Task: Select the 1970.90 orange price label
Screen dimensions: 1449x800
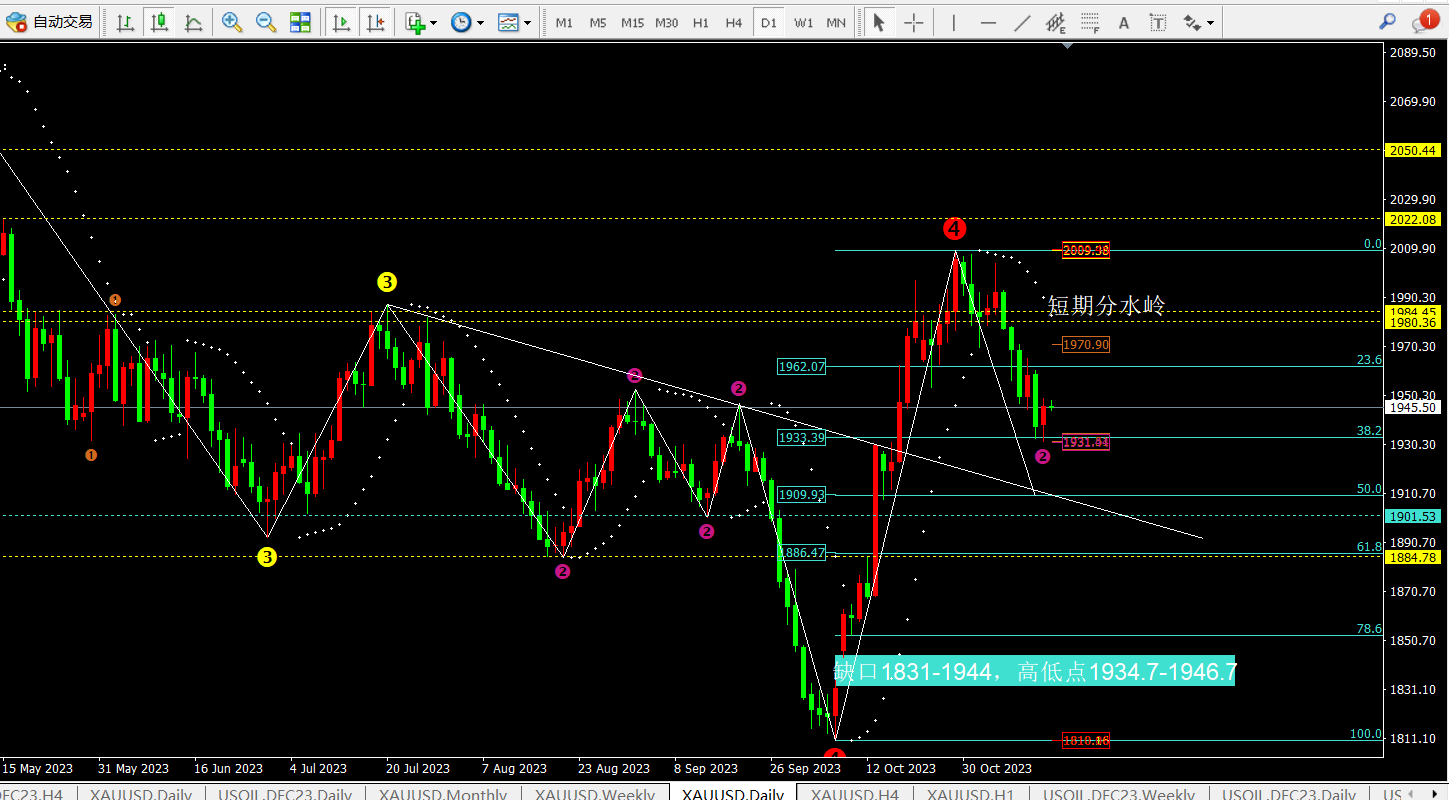Action: (x=1086, y=345)
